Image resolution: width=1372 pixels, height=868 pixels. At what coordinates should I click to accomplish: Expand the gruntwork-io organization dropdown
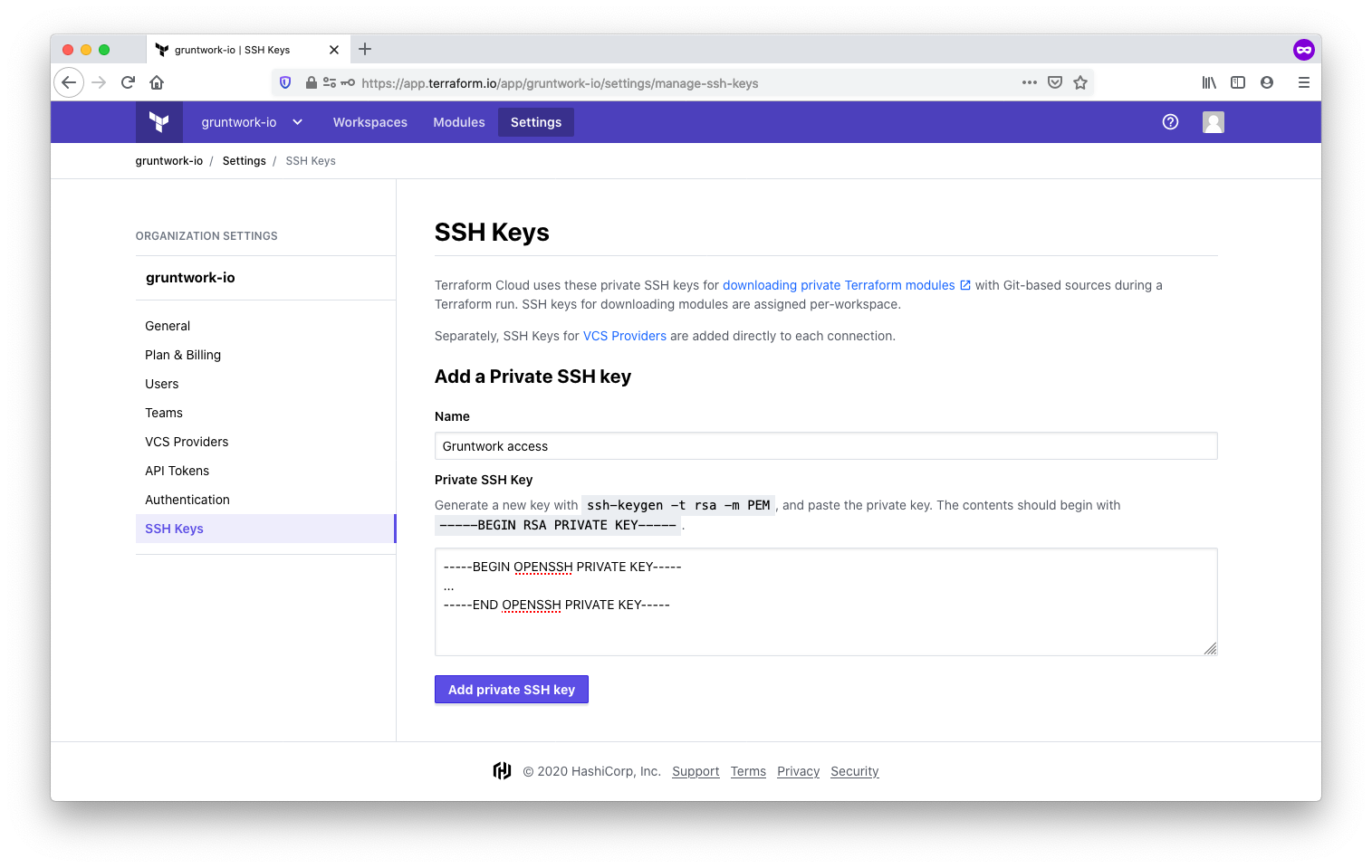point(296,121)
